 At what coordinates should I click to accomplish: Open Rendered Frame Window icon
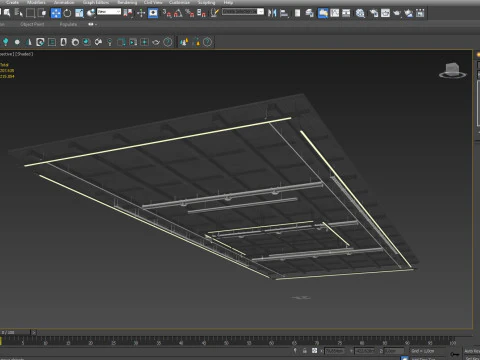(x=385, y=13)
